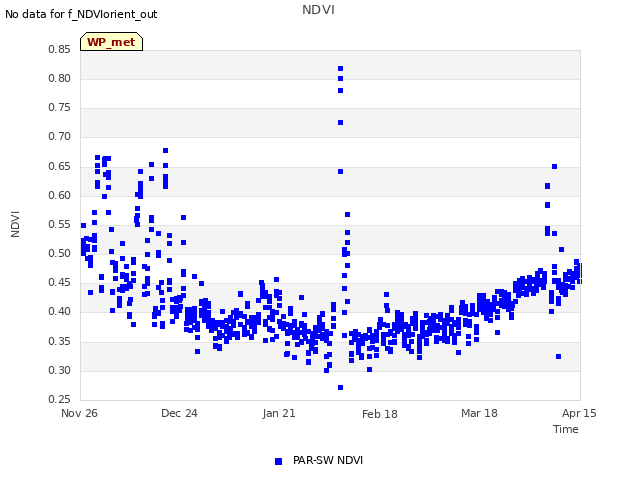Click the Feb 18 x-axis label
640x480 pixels.
[380, 414]
